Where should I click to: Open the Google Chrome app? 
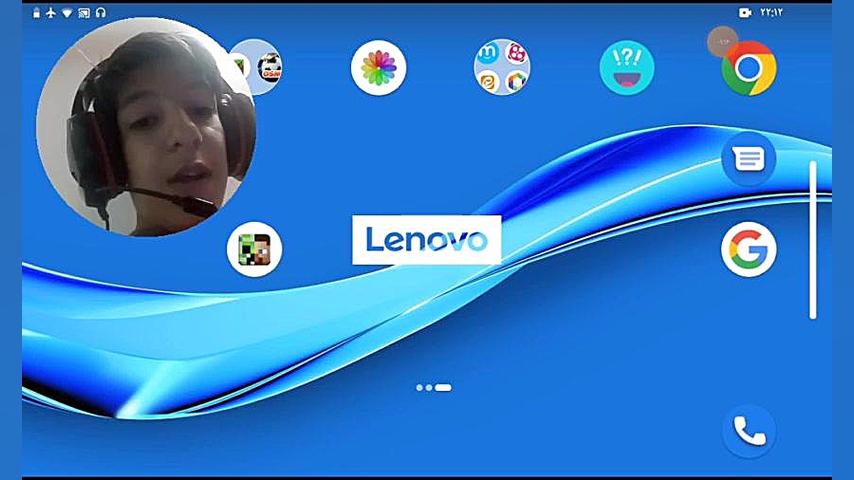(x=749, y=69)
